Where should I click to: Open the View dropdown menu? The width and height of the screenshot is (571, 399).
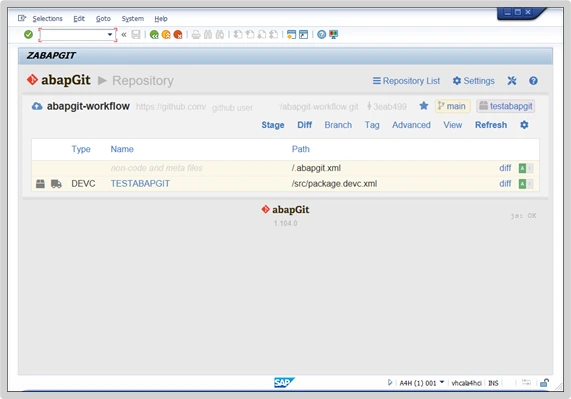[453, 125]
